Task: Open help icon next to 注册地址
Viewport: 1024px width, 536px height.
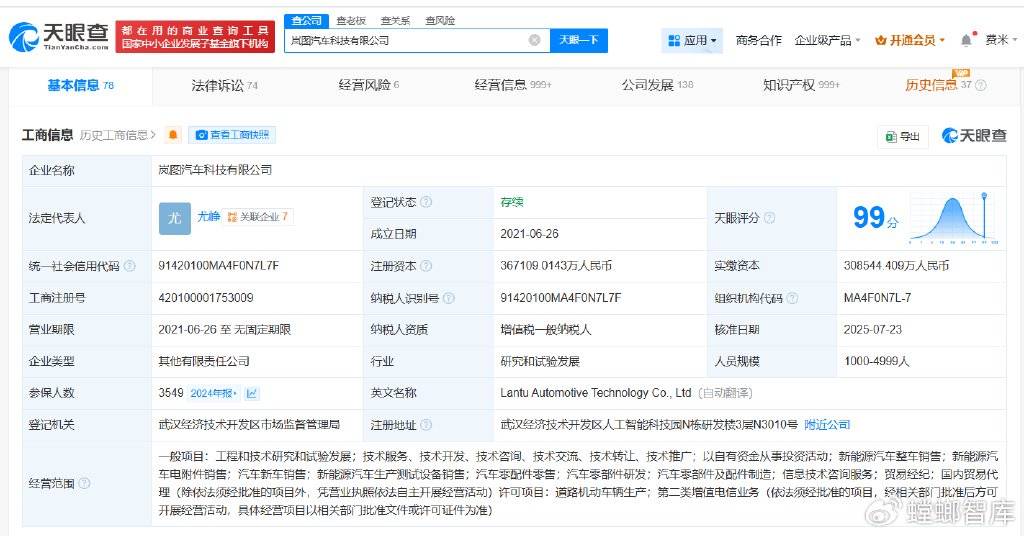Action: pos(426,425)
